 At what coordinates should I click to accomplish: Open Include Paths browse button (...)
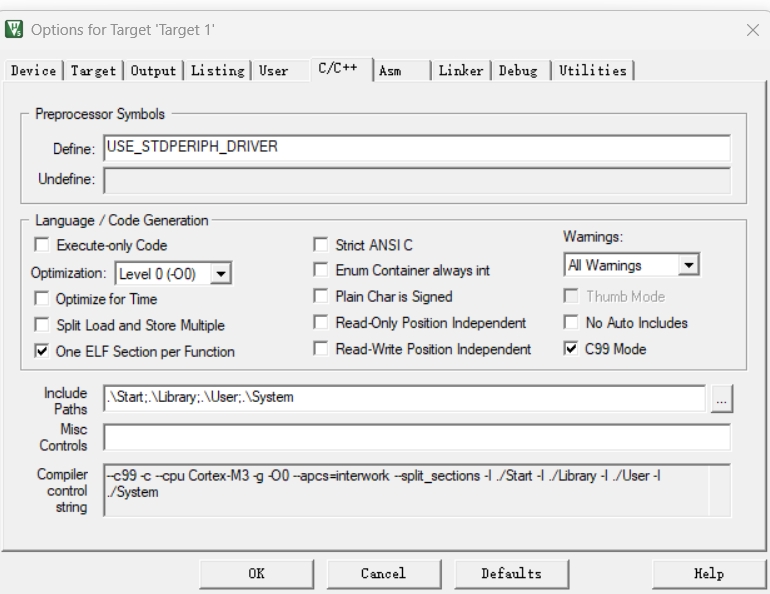tap(721, 399)
